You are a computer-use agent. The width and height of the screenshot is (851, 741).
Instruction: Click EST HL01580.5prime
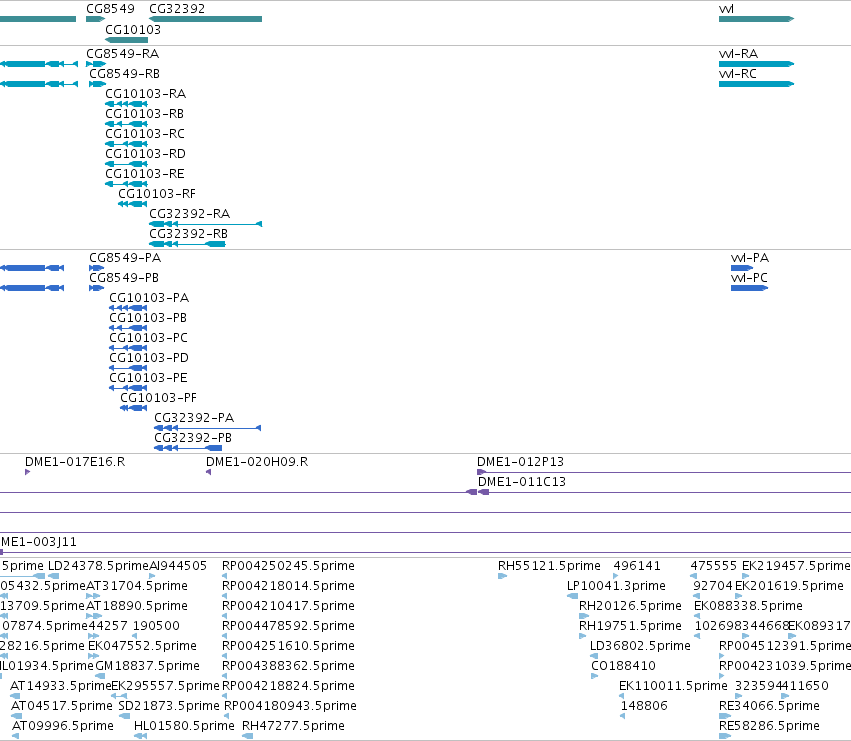[x=184, y=727]
